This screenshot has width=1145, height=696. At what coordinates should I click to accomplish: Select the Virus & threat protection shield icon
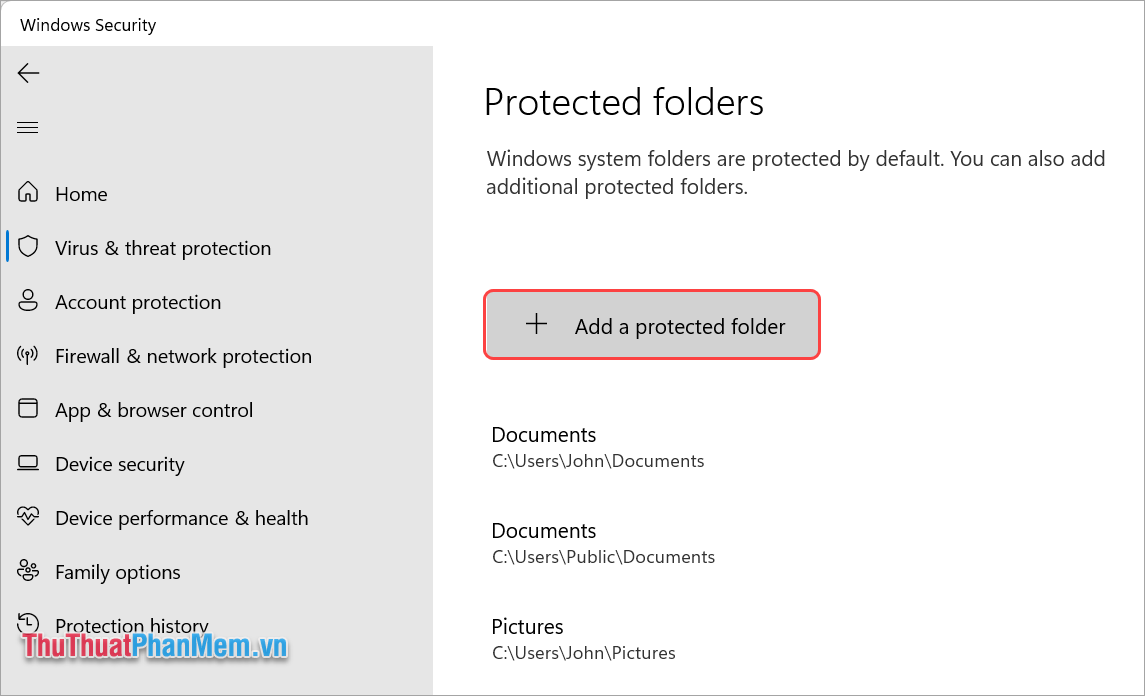[x=29, y=247]
